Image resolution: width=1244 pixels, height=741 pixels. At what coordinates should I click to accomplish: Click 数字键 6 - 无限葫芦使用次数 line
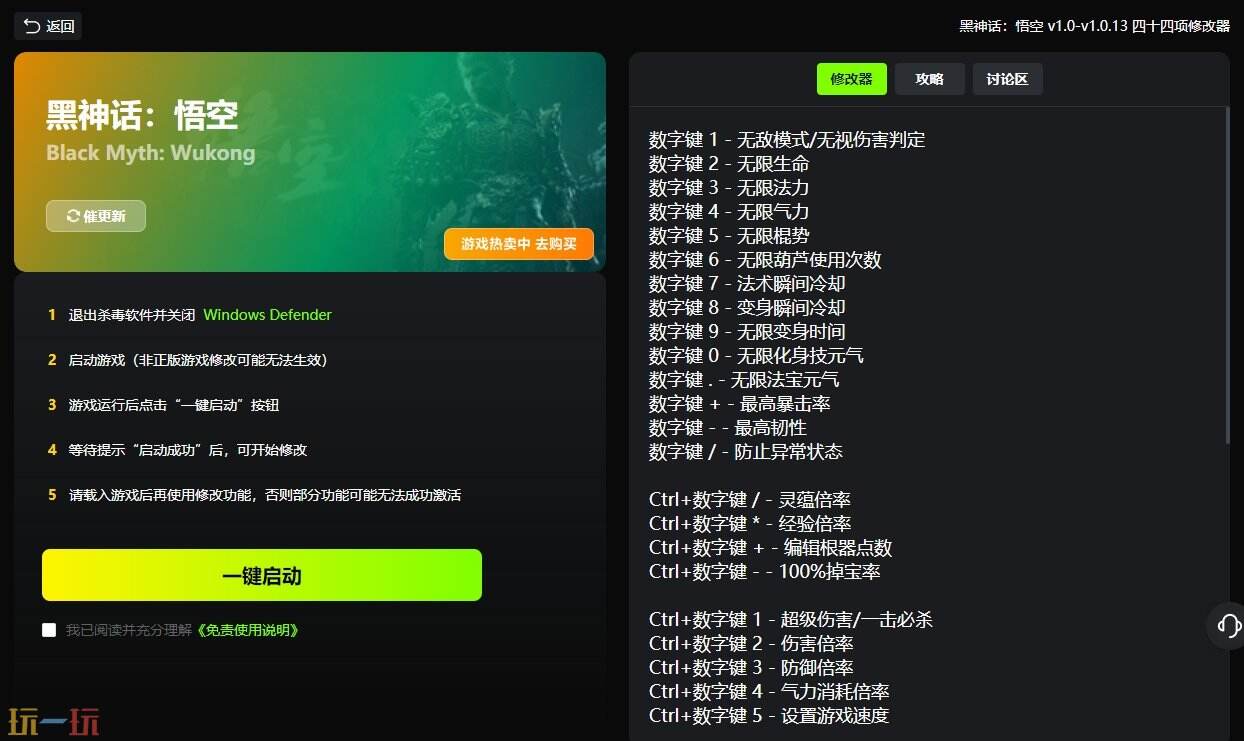coord(765,260)
